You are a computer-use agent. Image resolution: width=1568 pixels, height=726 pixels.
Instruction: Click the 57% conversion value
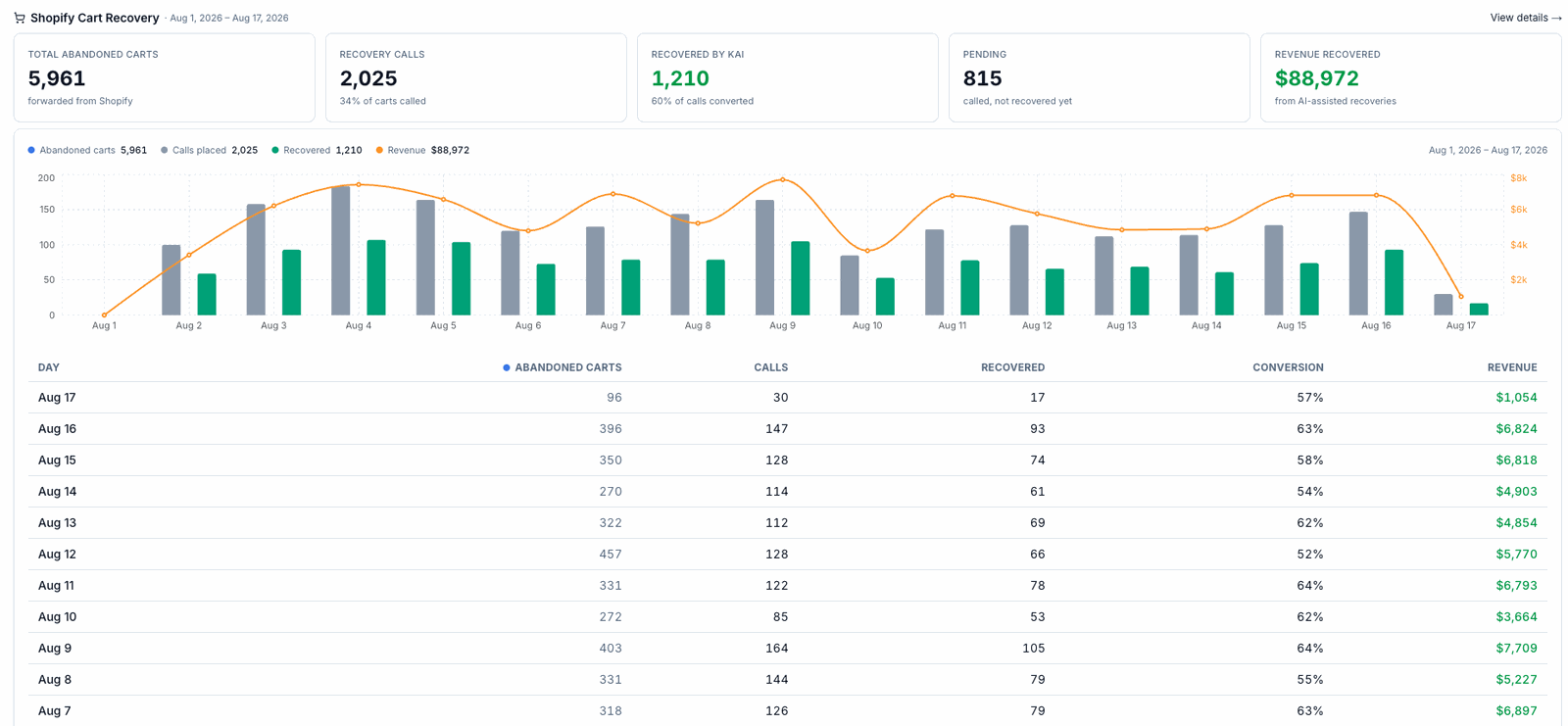coord(1310,398)
